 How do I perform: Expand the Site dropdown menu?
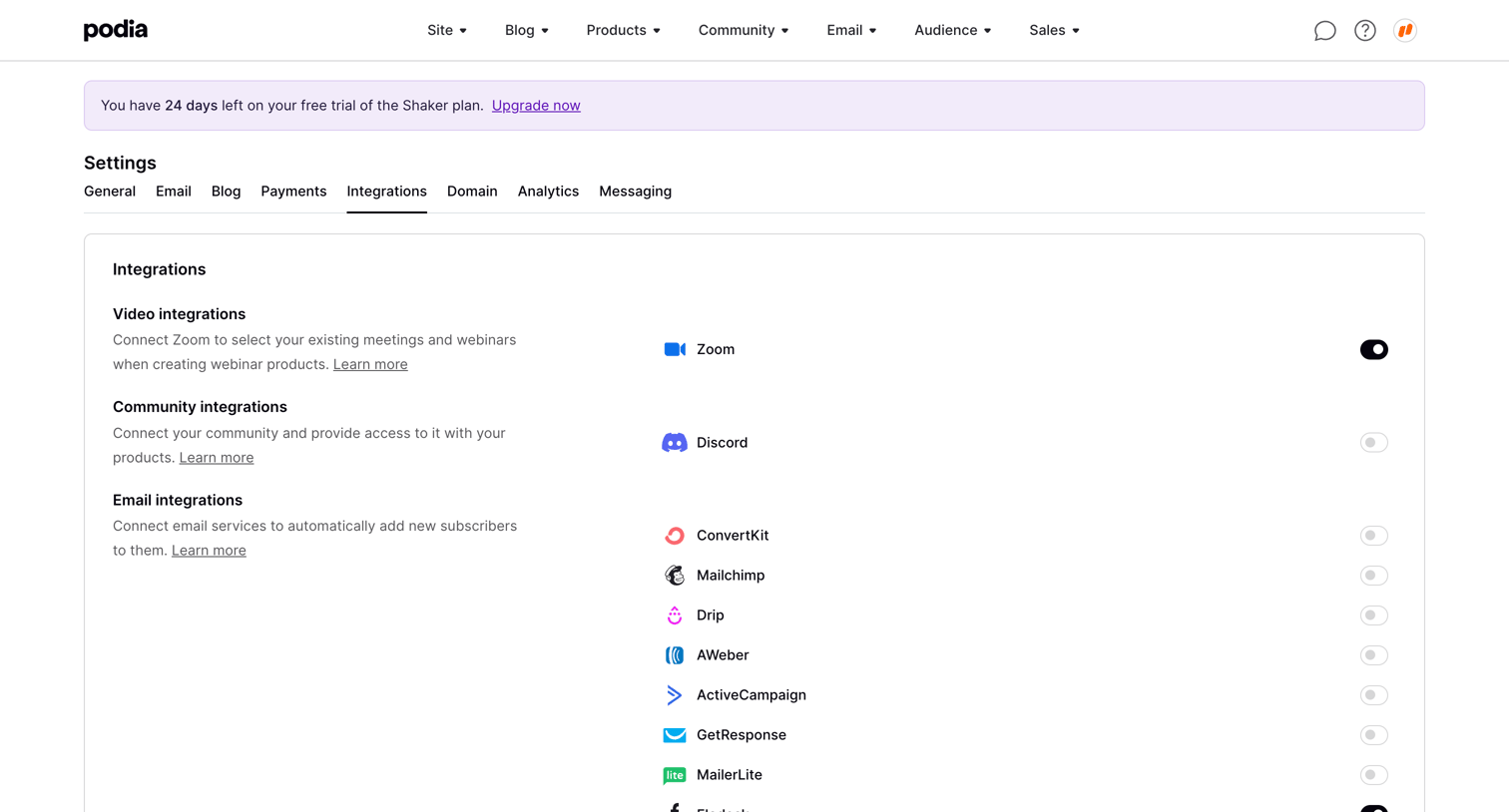click(447, 30)
